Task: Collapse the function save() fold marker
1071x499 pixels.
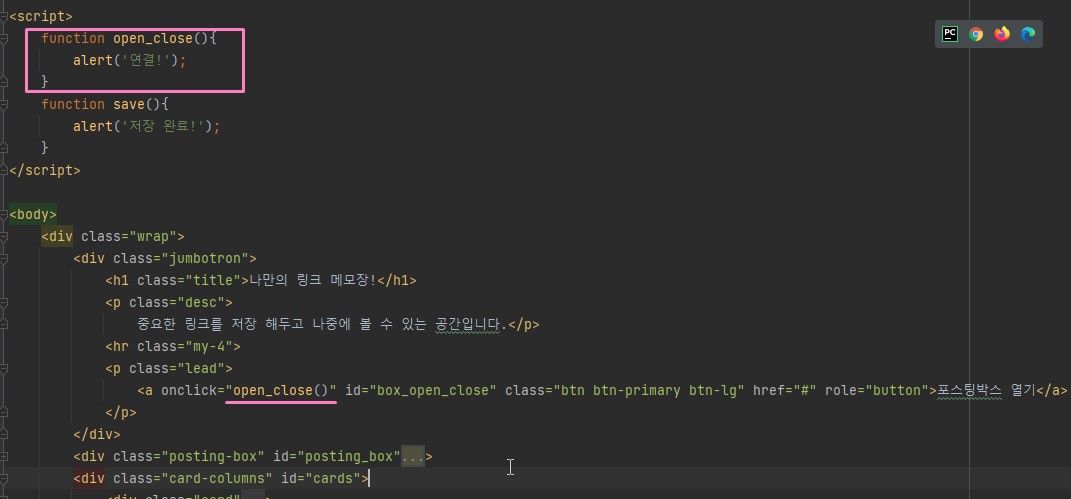Action: coord(3,104)
